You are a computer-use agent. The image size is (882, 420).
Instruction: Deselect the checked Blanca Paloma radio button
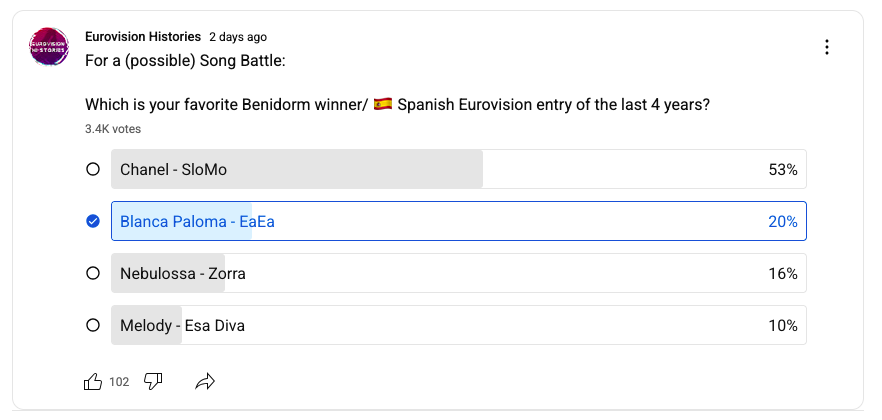click(93, 222)
